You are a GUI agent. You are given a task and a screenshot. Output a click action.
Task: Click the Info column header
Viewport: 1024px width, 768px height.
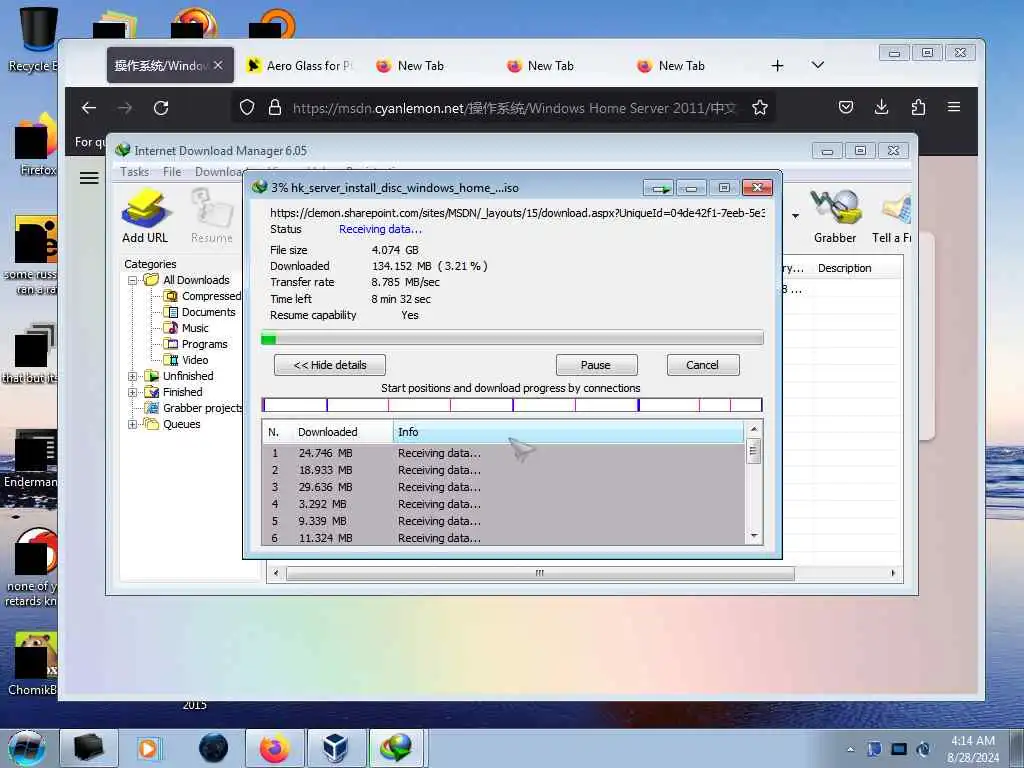(x=568, y=432)
